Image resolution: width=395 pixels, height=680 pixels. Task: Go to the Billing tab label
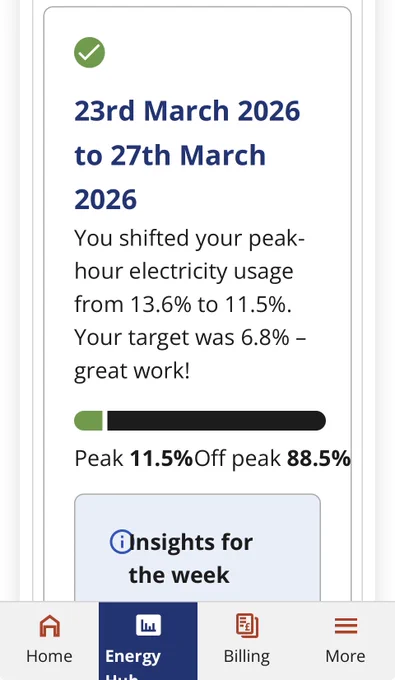click(247, 657)
